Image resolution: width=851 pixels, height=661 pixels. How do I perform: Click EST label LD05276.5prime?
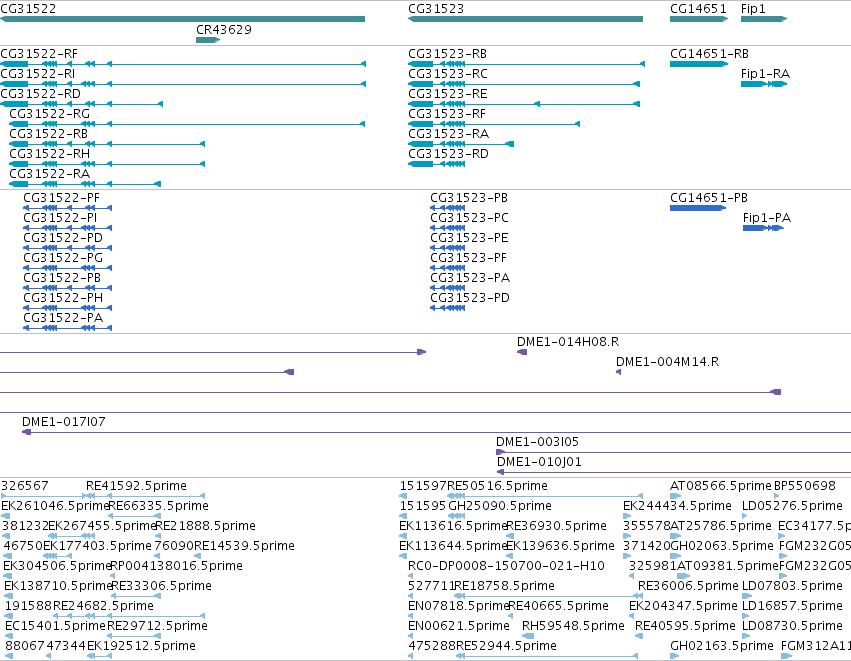792,506
